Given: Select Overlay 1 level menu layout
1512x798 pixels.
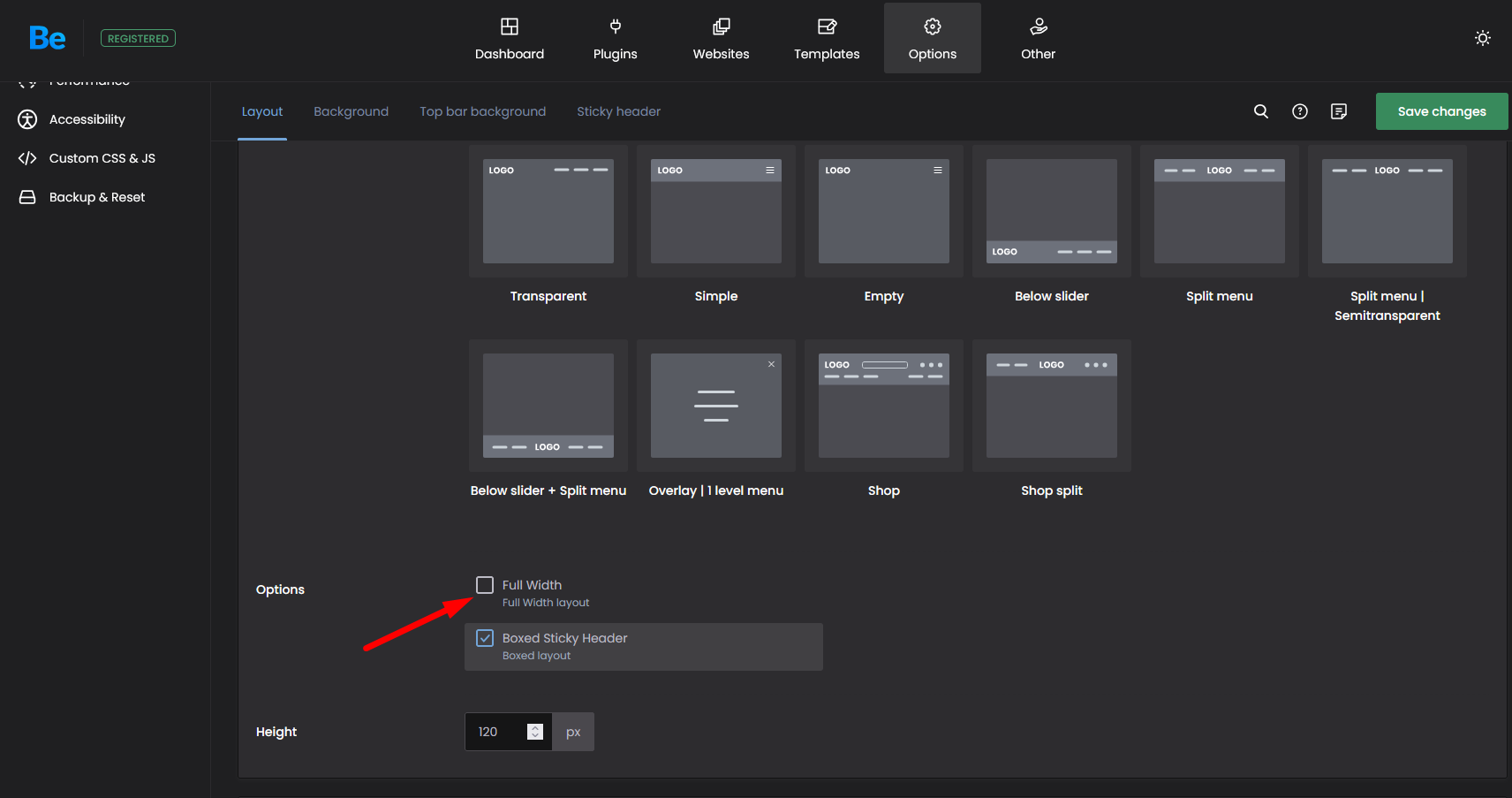Looking at the screenshot, I should click(716, 406).
